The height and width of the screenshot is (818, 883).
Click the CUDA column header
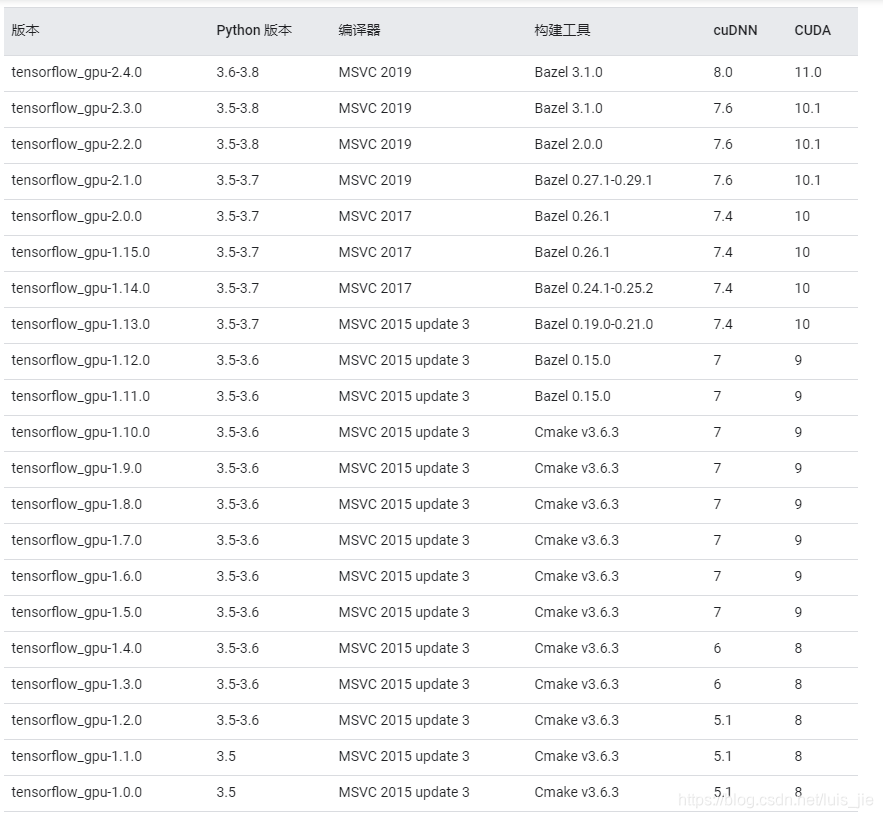(x=812, y=30)
